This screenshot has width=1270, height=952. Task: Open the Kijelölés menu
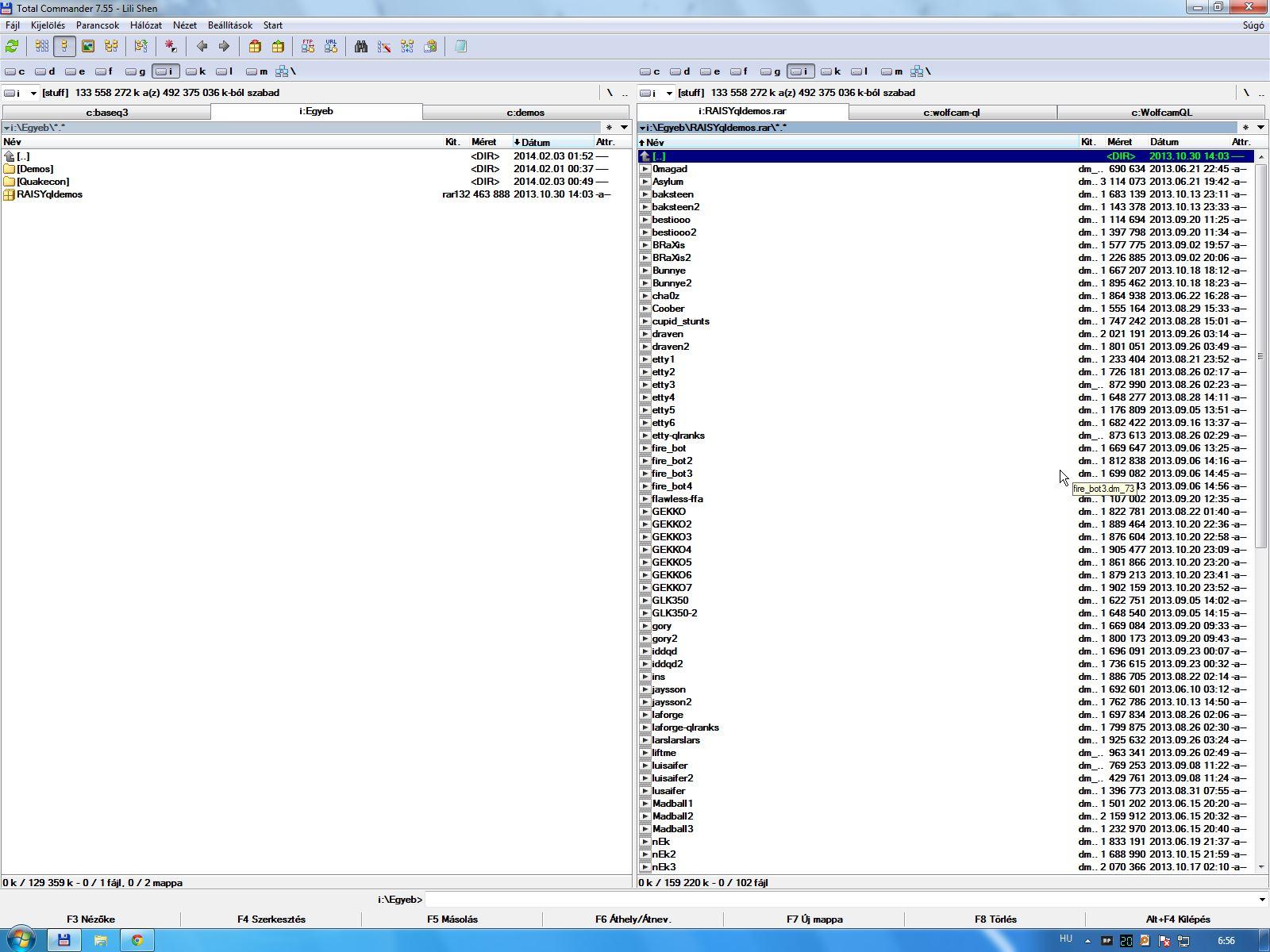point(48,25)
